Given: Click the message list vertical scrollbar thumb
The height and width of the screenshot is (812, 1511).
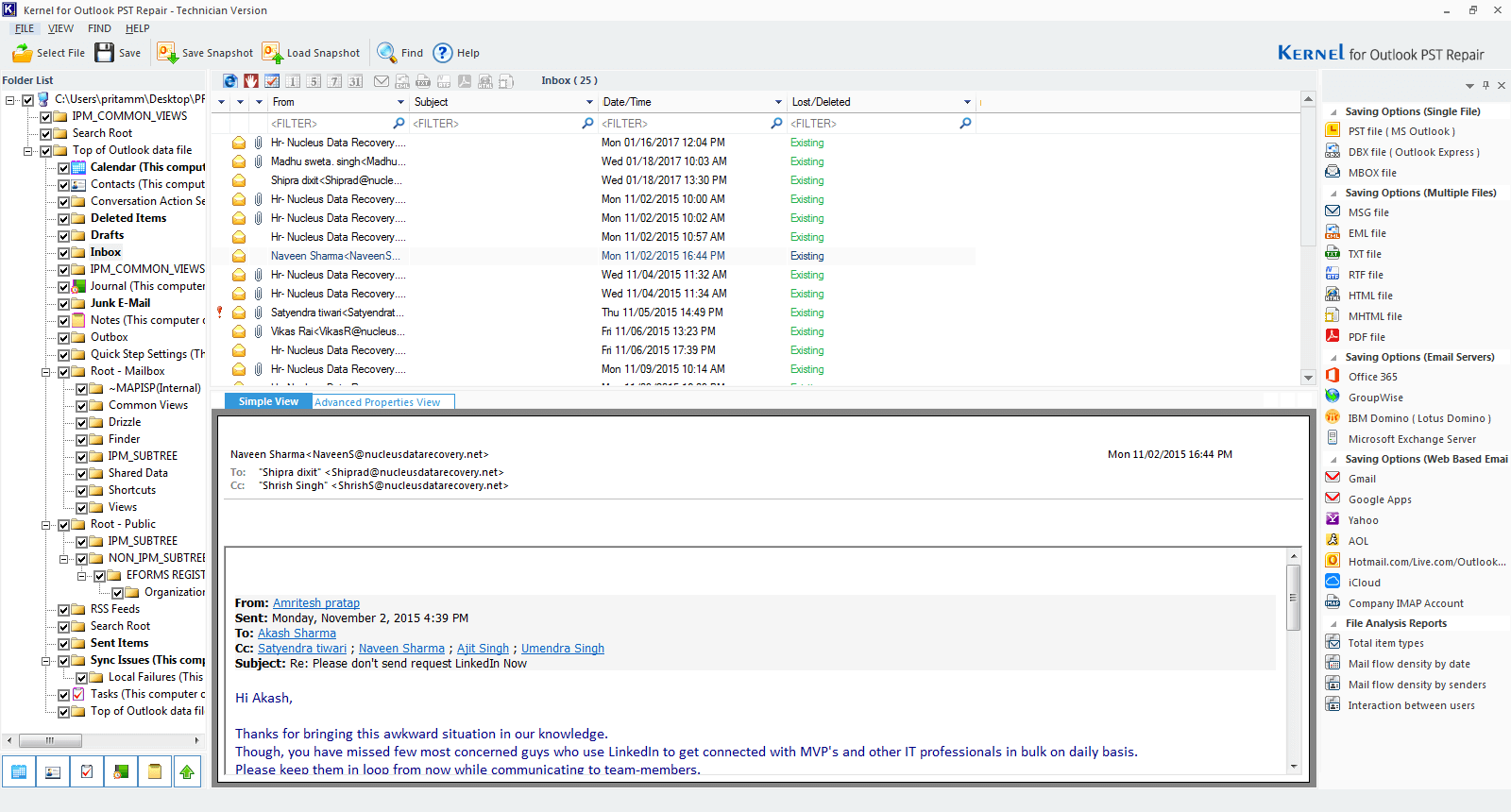Looking at the screenshot, I should [1308, 177].
